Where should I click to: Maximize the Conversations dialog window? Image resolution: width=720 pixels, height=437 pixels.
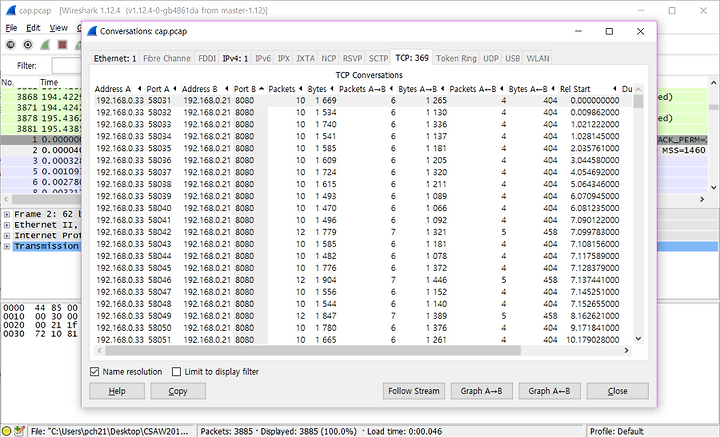click(x=609, y=31)
